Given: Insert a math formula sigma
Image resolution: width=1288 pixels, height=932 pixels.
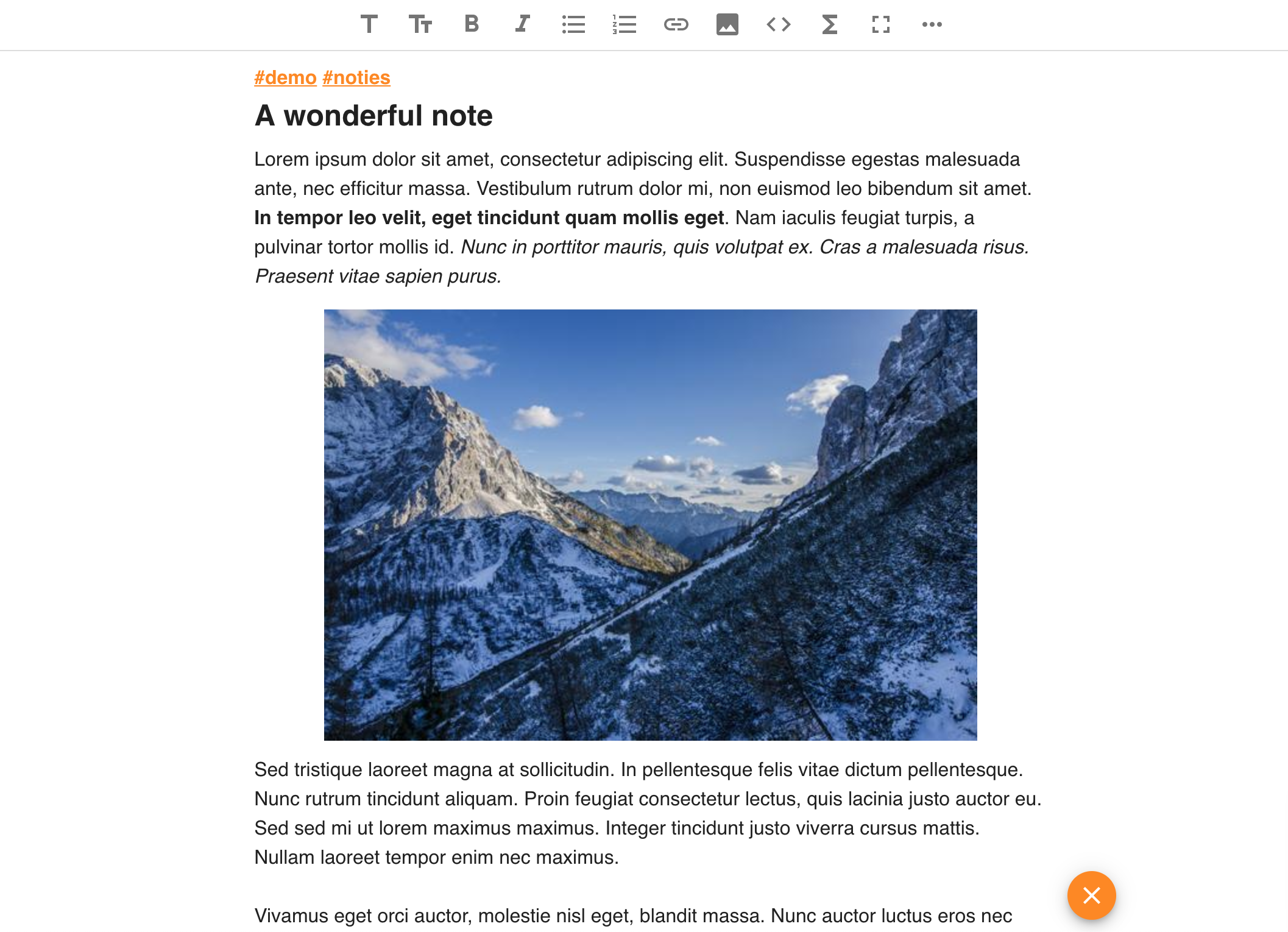Looking at the screenshot, I should (829, 24).
